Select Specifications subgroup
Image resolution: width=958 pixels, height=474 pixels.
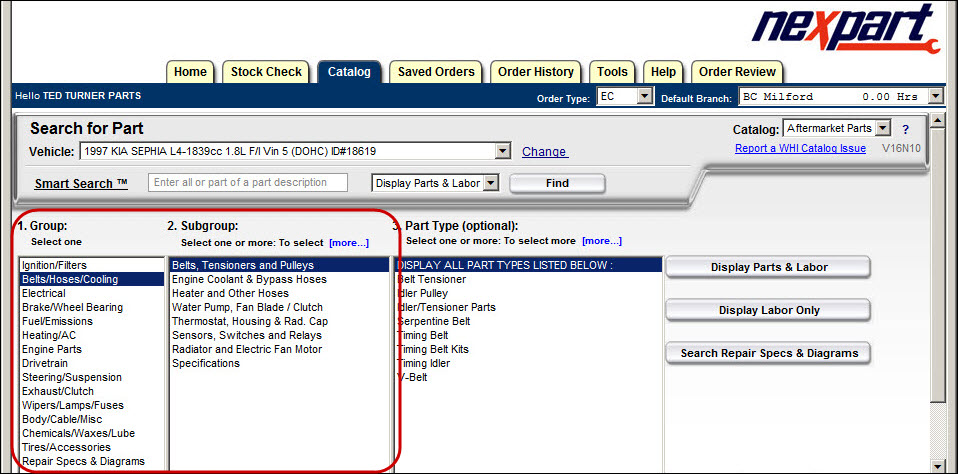click(279, 363)
